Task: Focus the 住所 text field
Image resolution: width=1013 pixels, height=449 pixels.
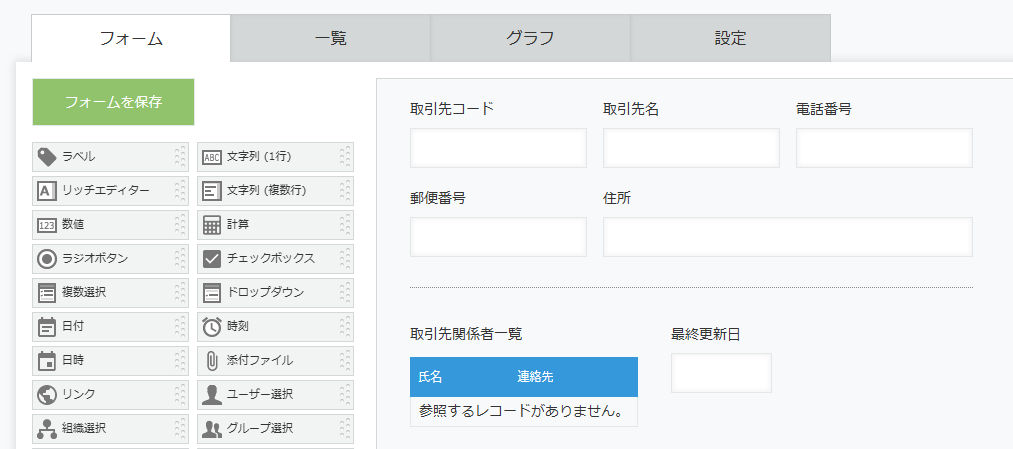Action: tap(788, 237)
